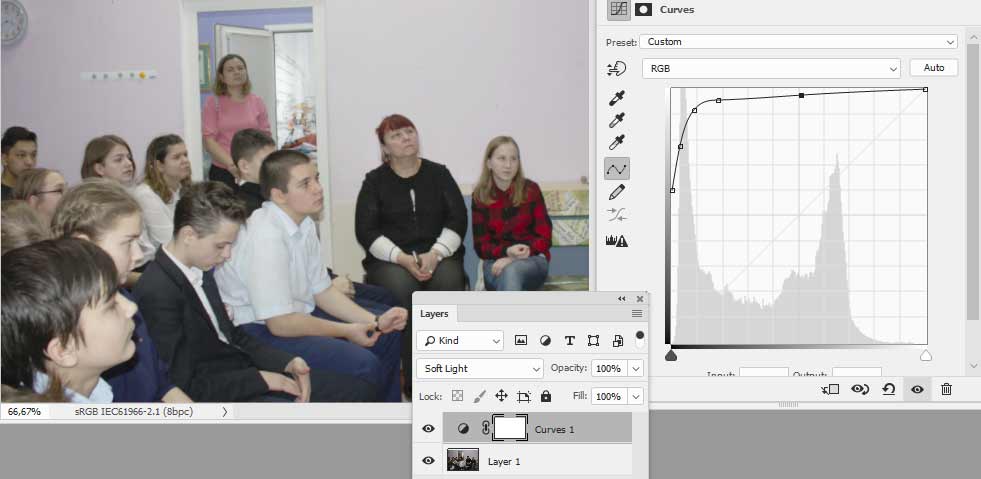Close the Layers panel

pyautogui.click(x=640, y=299)
